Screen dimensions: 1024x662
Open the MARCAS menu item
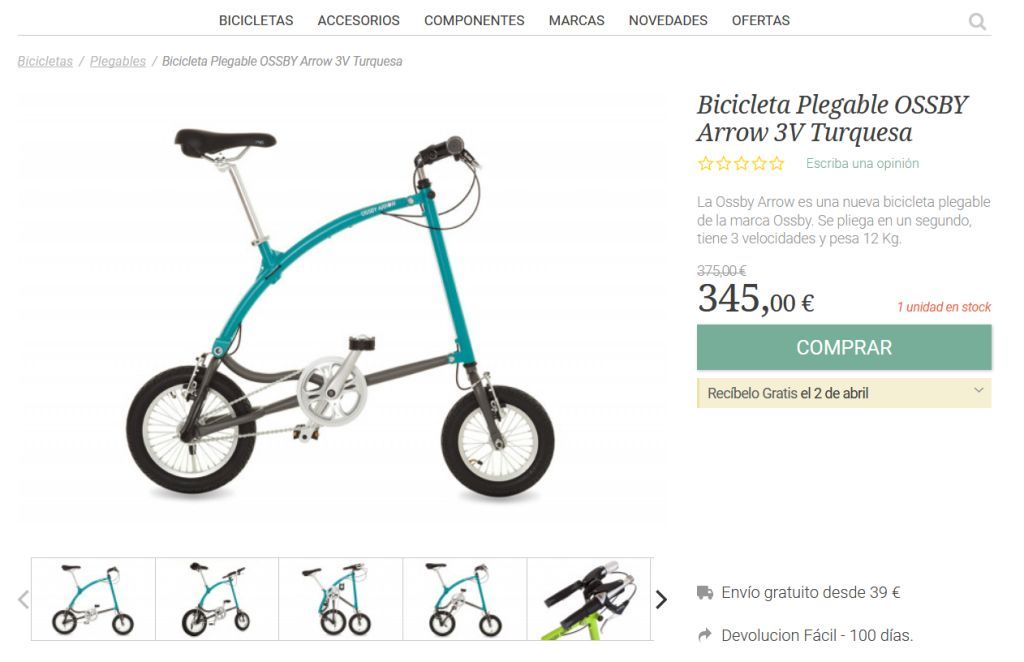pyautogui.click(x=577, y=20)
